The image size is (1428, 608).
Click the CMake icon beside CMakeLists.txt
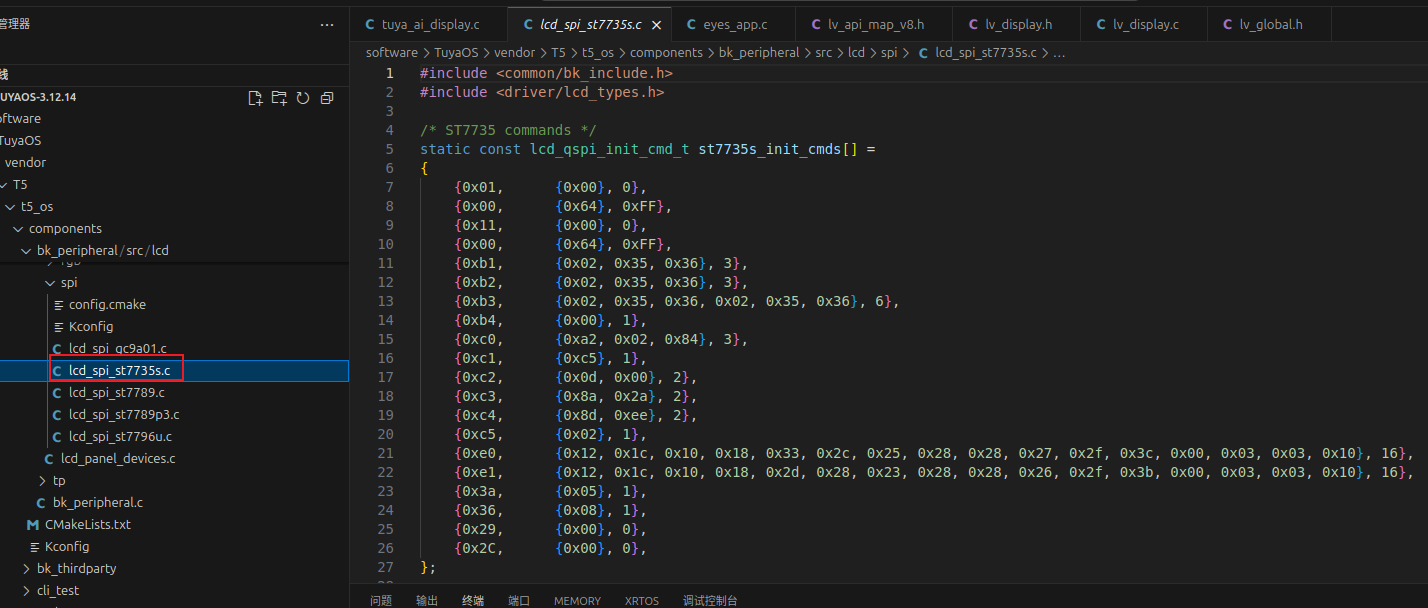click(33, 525)
